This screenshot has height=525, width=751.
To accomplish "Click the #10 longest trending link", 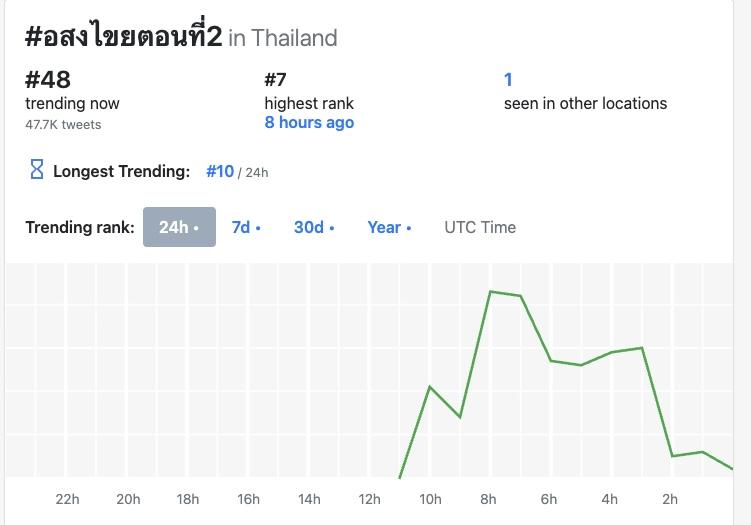I will (x=220, y=171).
